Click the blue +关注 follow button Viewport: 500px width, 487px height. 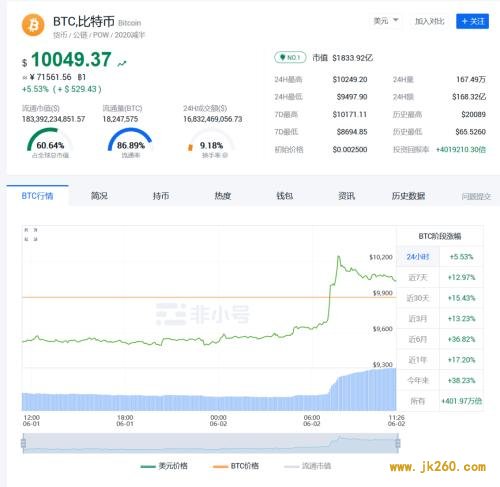pos(472,21)
